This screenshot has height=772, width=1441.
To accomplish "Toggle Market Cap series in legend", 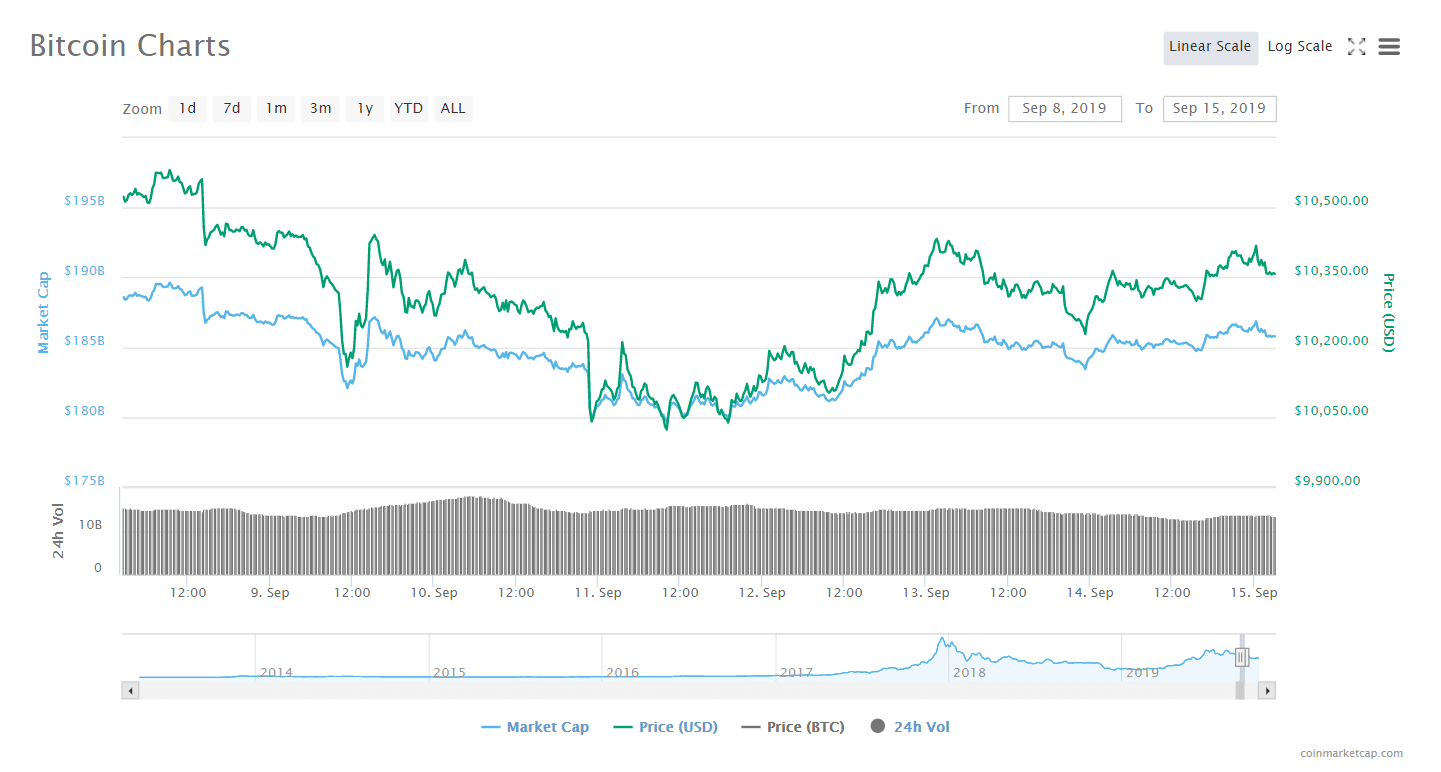I will click(x=535, y=727).
